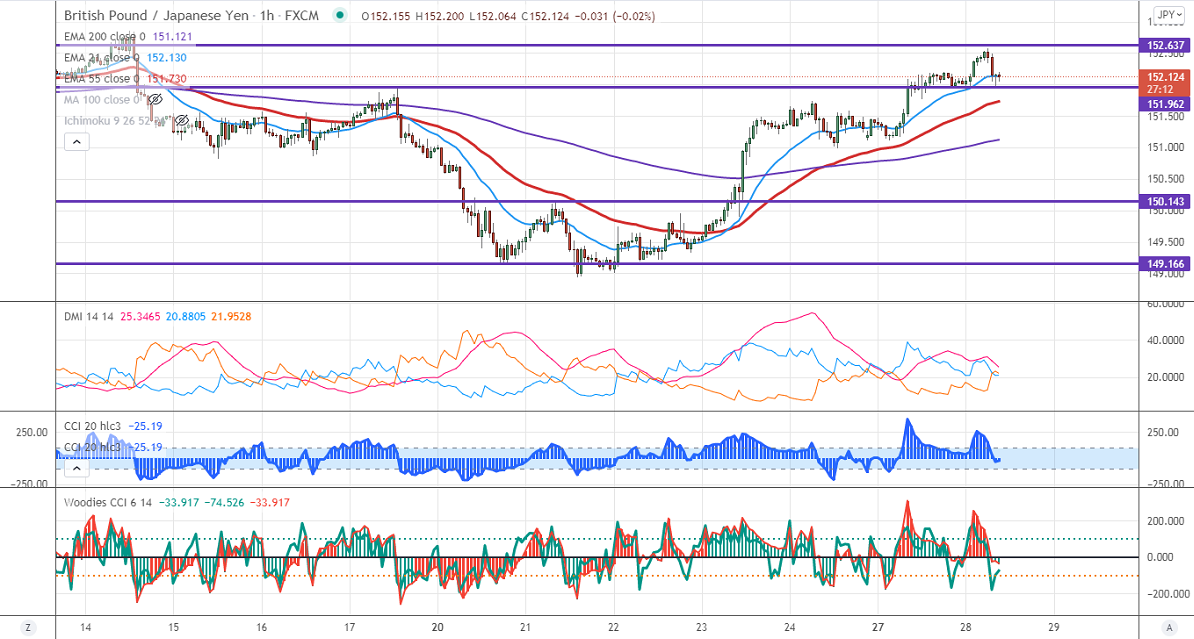
Task: Click date 20 on the time axis
Action: point(438,627)
